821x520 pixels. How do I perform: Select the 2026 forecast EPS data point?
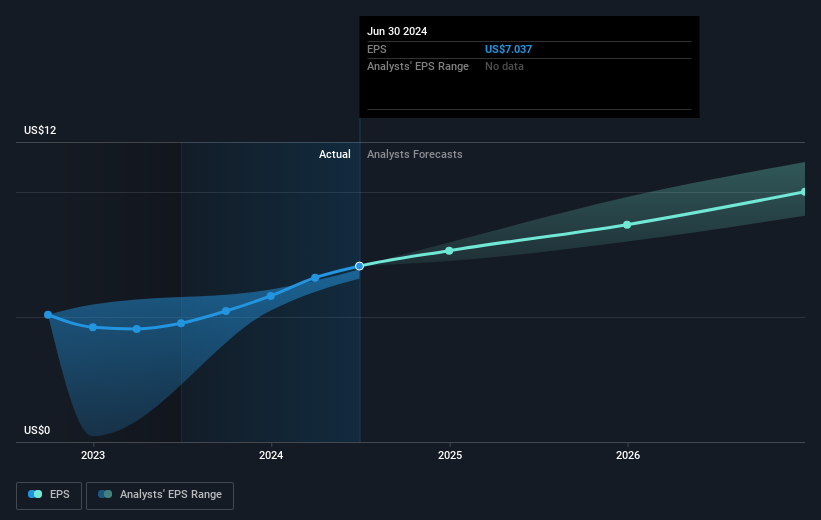tap(627, 225)
